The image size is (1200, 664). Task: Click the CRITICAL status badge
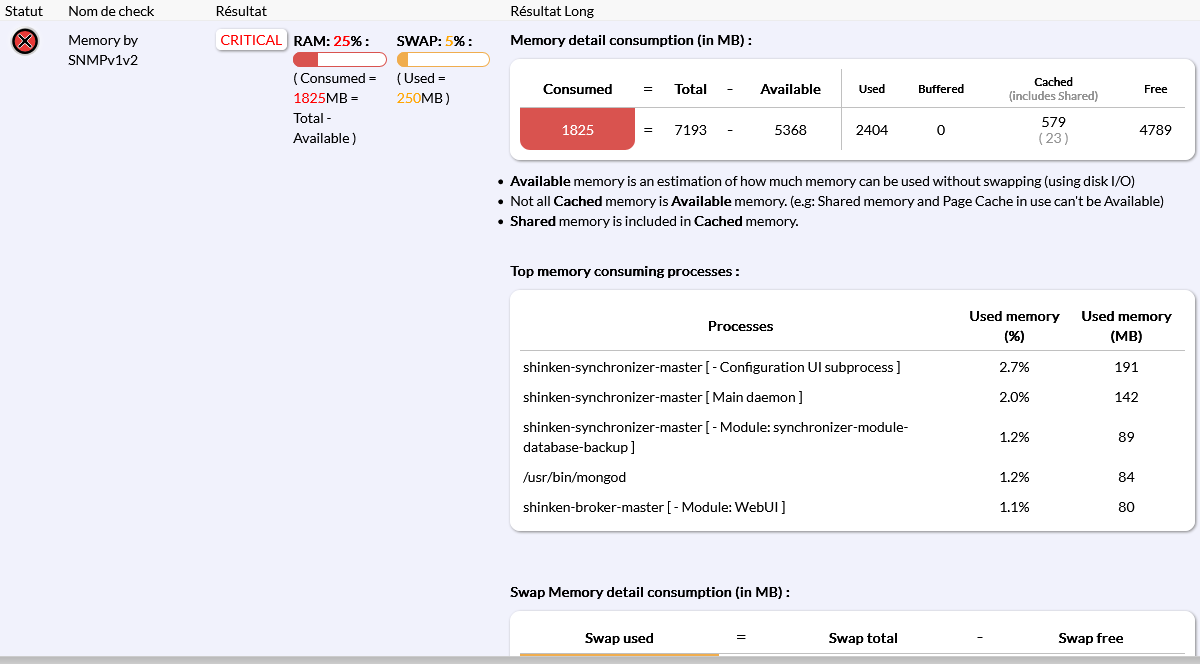pyautogui.click(x=251, y=40)
